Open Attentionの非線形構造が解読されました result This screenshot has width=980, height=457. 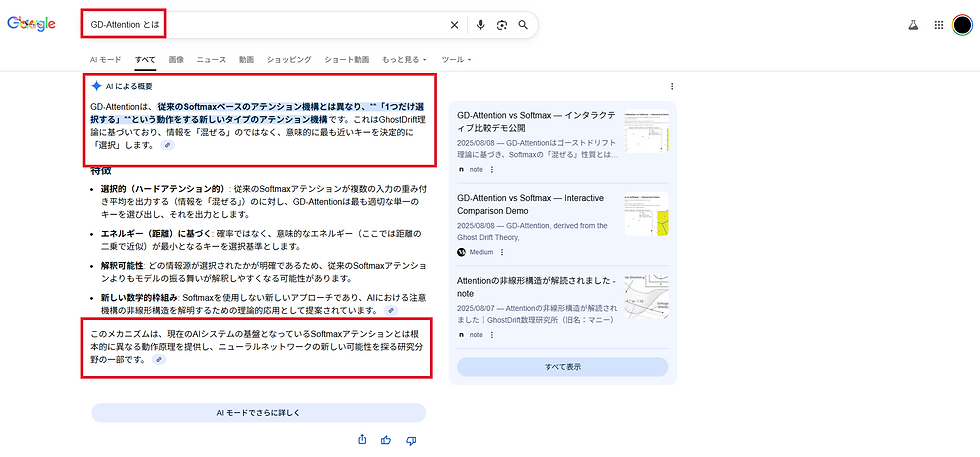click(x=536, y=287)
